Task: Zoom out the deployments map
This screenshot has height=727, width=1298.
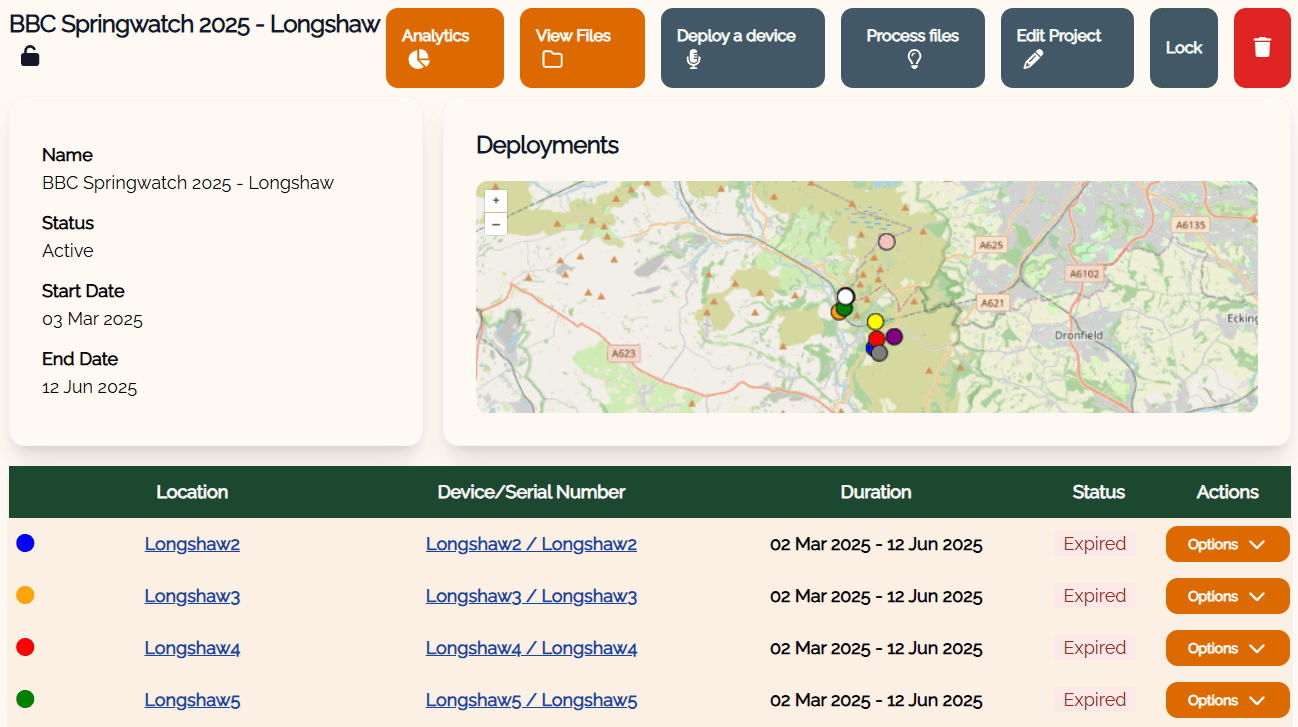Action: tap(496, 224)
